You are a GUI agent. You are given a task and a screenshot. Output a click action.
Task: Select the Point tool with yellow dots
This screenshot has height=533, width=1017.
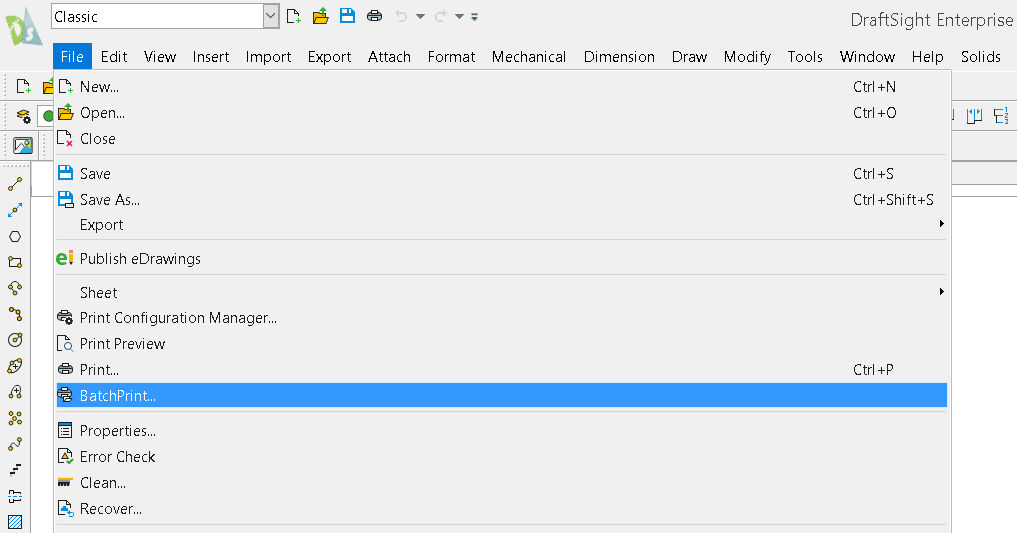point(15,418)
